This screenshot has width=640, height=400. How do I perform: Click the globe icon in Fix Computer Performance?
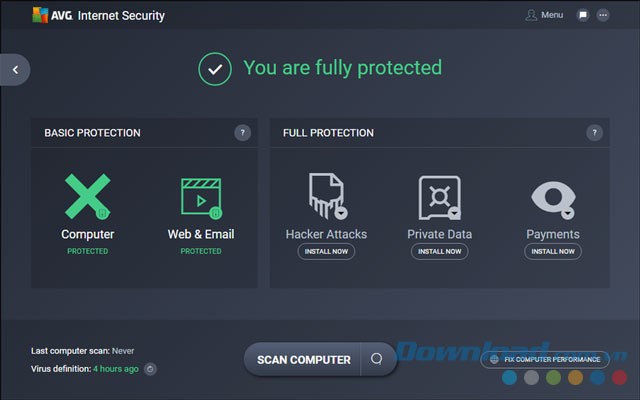[494, 360]
